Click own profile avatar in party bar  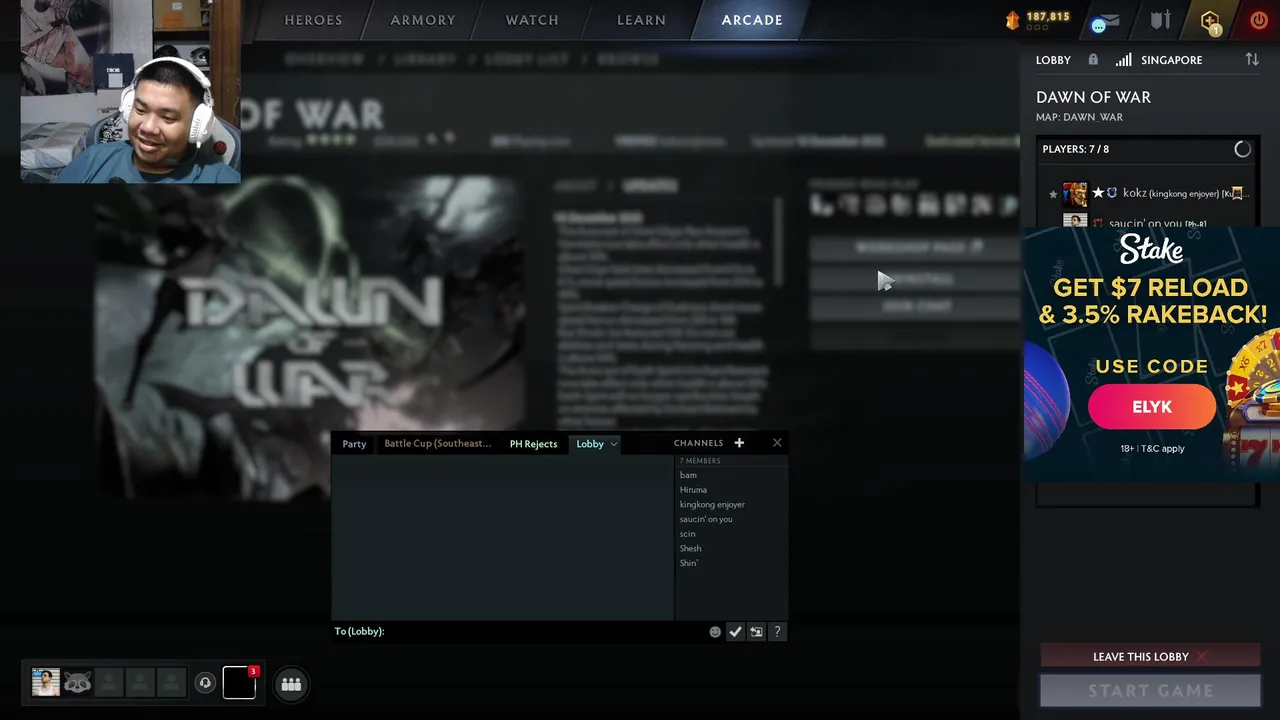[x=45, y=682]
